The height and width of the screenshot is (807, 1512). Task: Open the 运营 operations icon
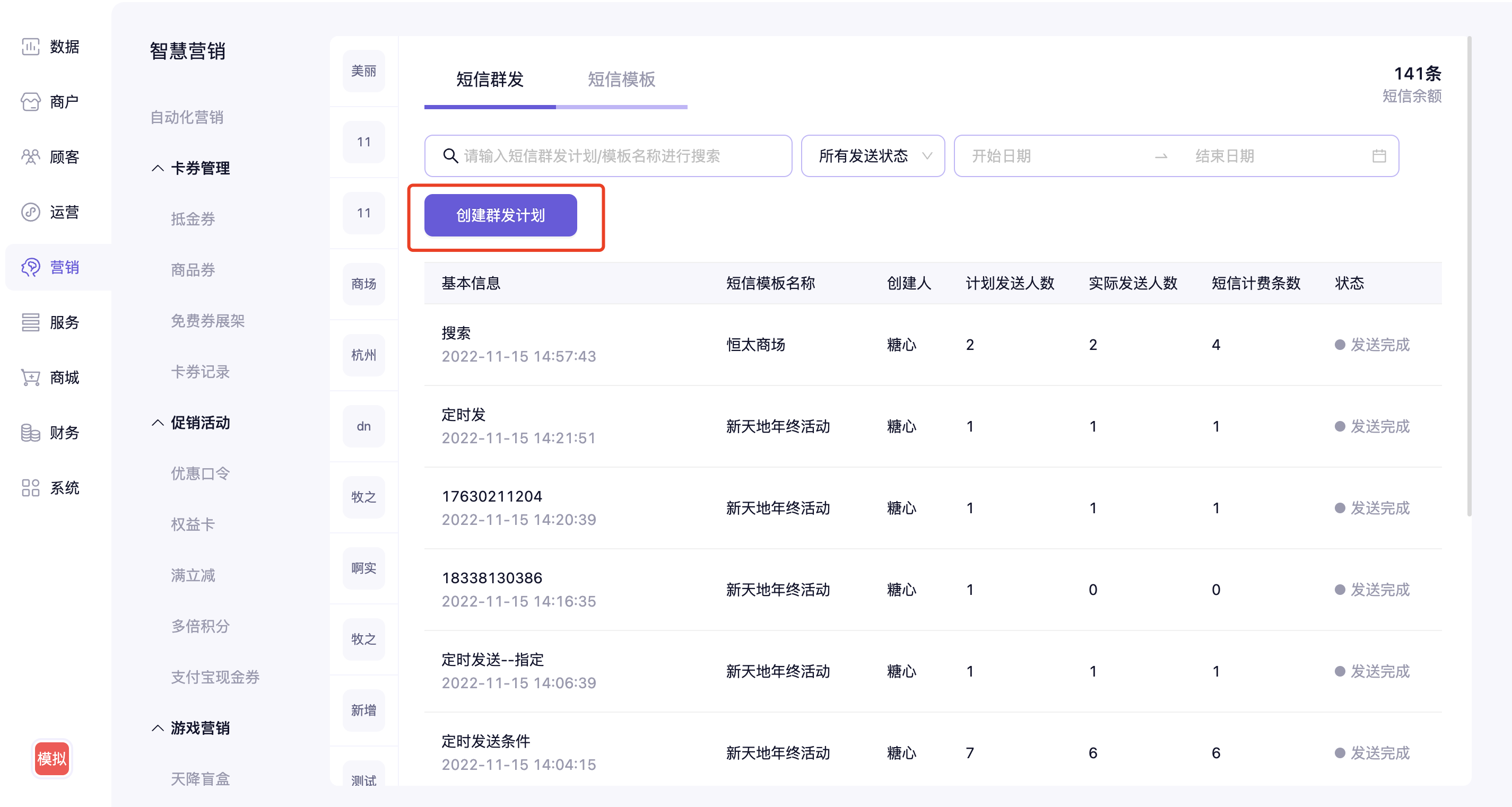31,212
